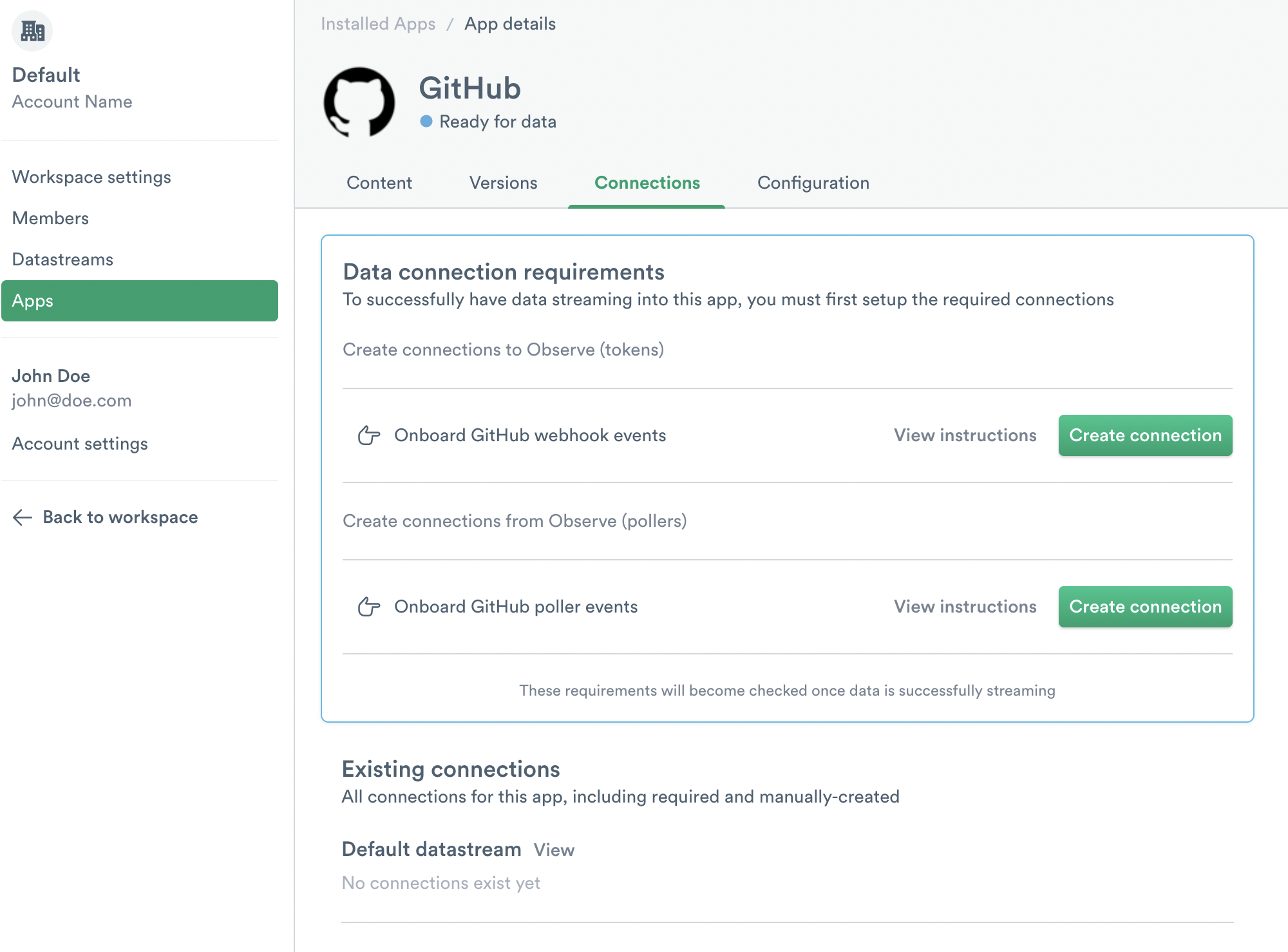
Task: View instructions for poller events
Action: click(x=965, y=607)
